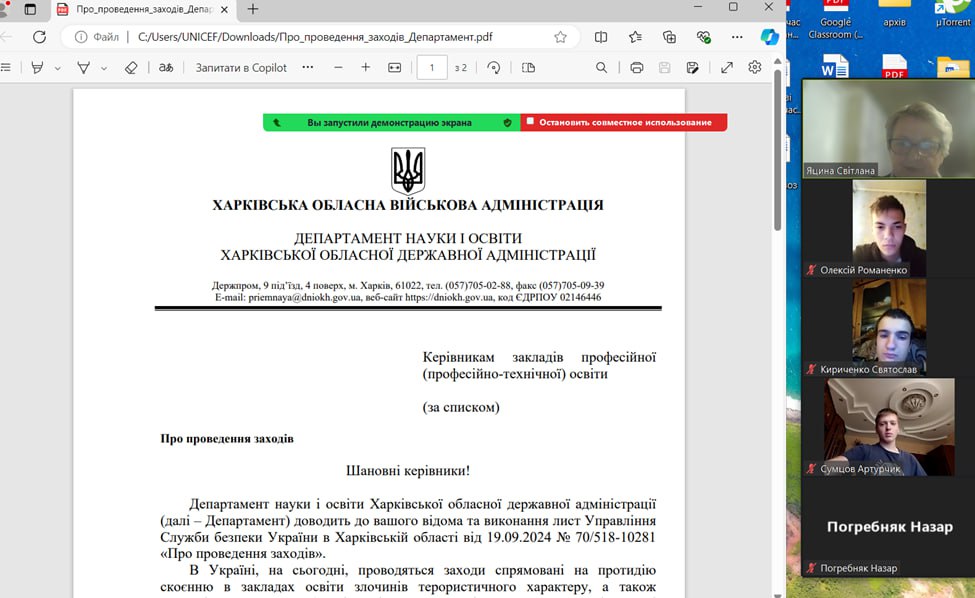
Task: Click the scrollbar up arrow
Action: point(777,62)
